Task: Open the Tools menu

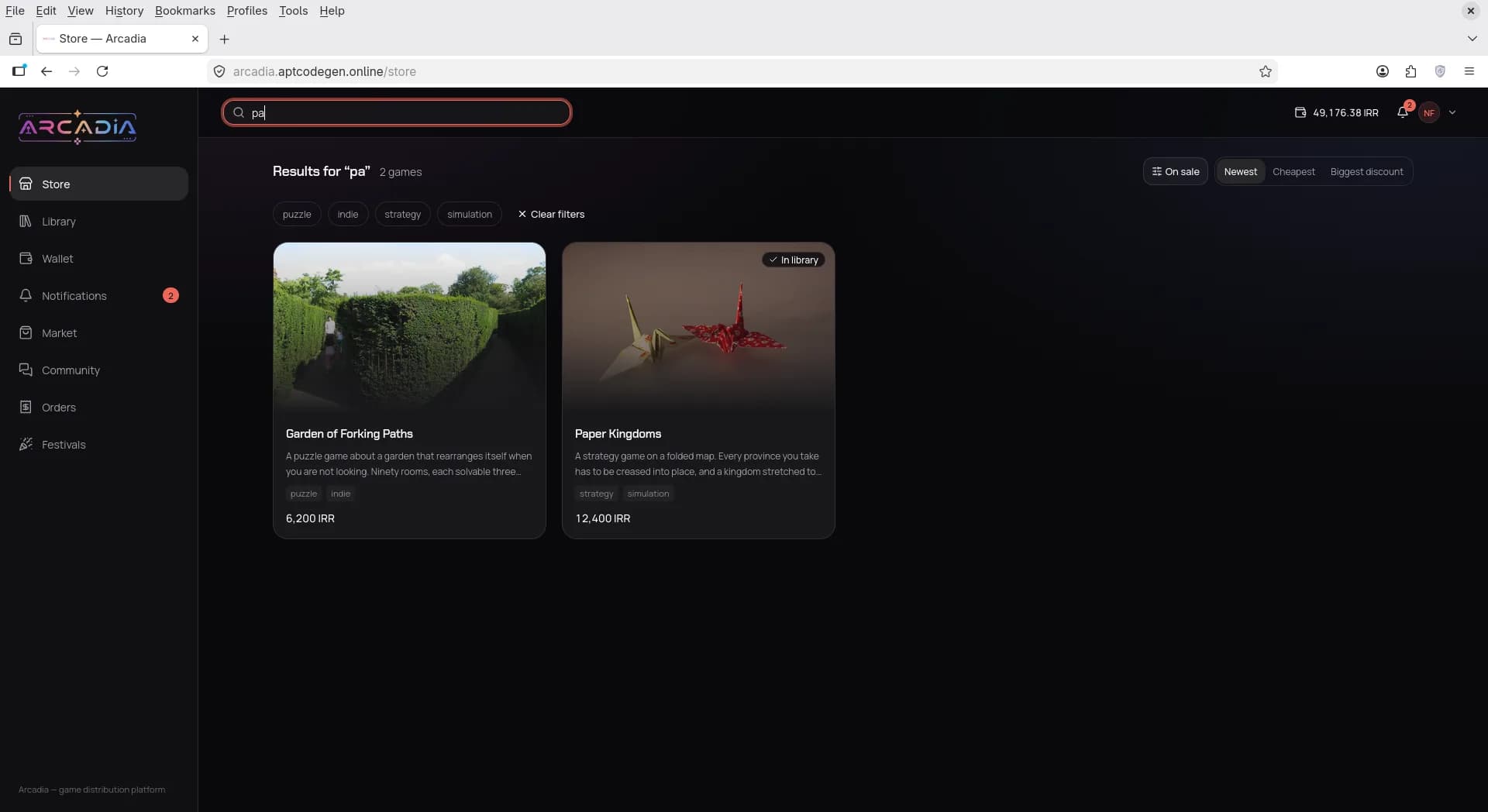Action: (294, 11)
